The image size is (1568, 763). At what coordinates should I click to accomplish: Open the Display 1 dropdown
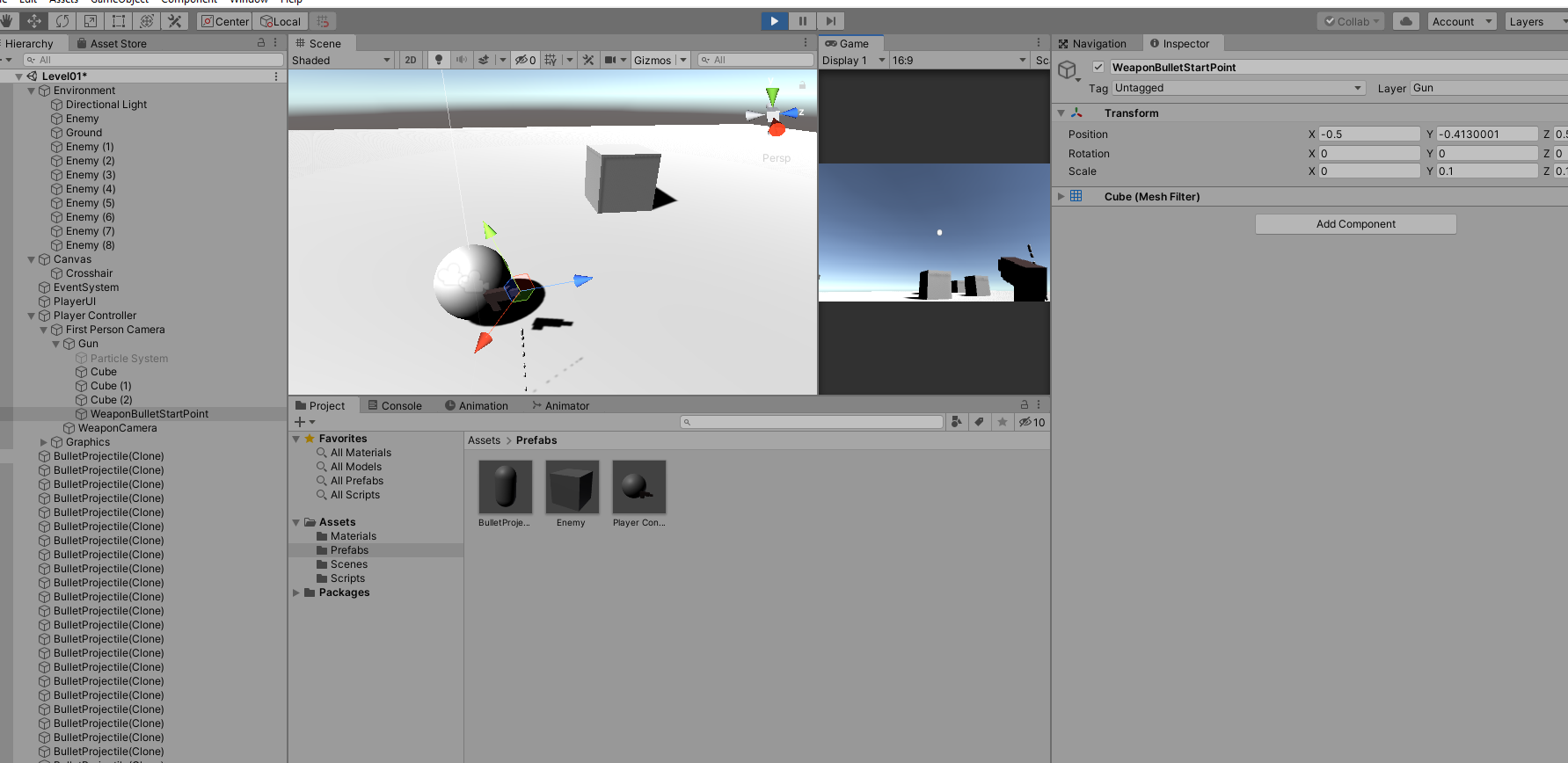[x=853, y=60]
